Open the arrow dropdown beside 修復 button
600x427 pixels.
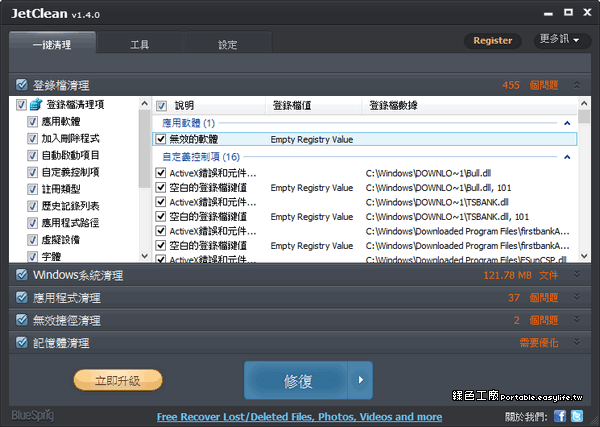(x=360, y=380)
